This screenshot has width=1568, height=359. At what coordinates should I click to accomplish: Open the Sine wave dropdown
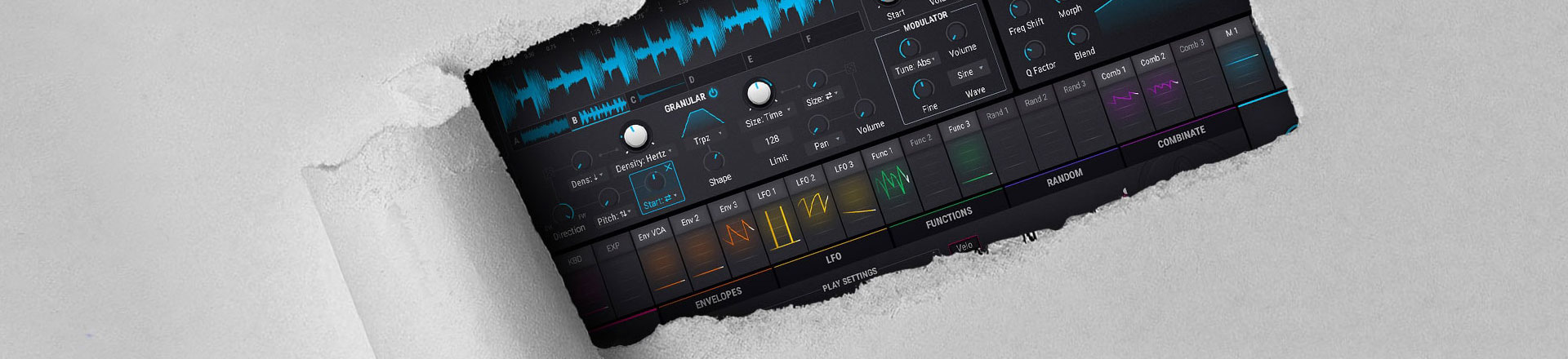click(969, 73)
